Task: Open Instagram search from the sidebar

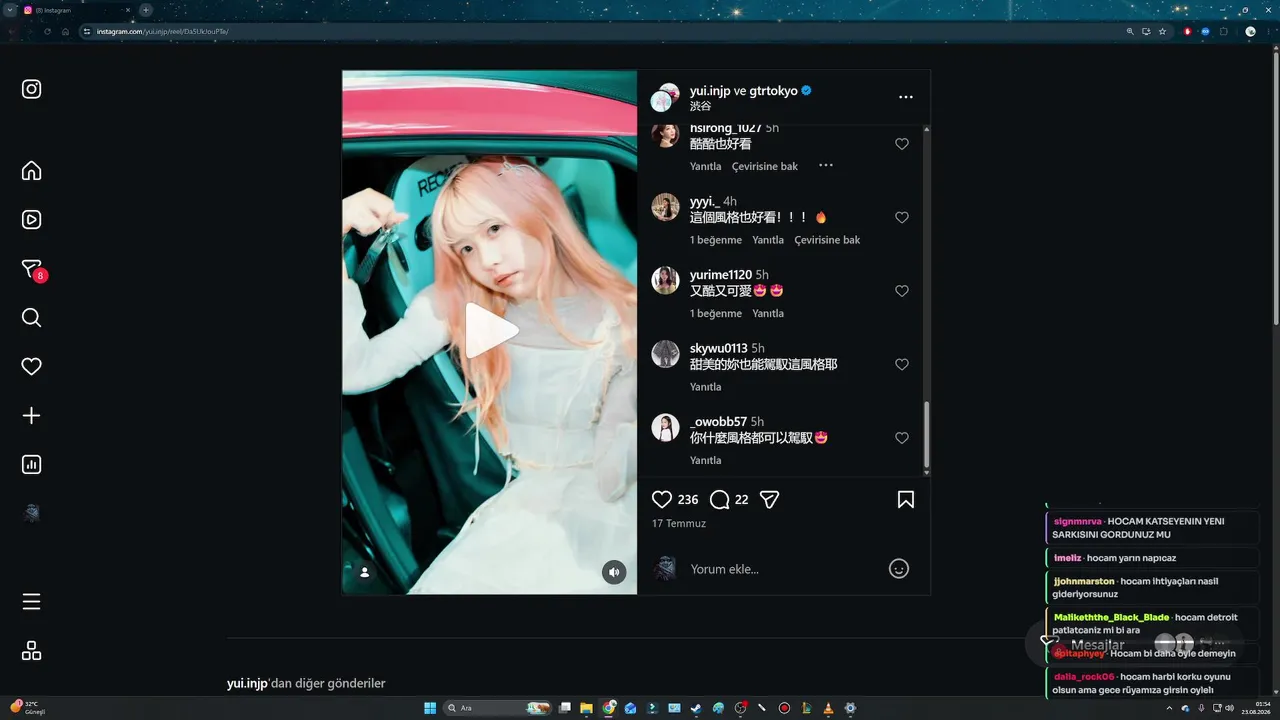Action: 32,317
